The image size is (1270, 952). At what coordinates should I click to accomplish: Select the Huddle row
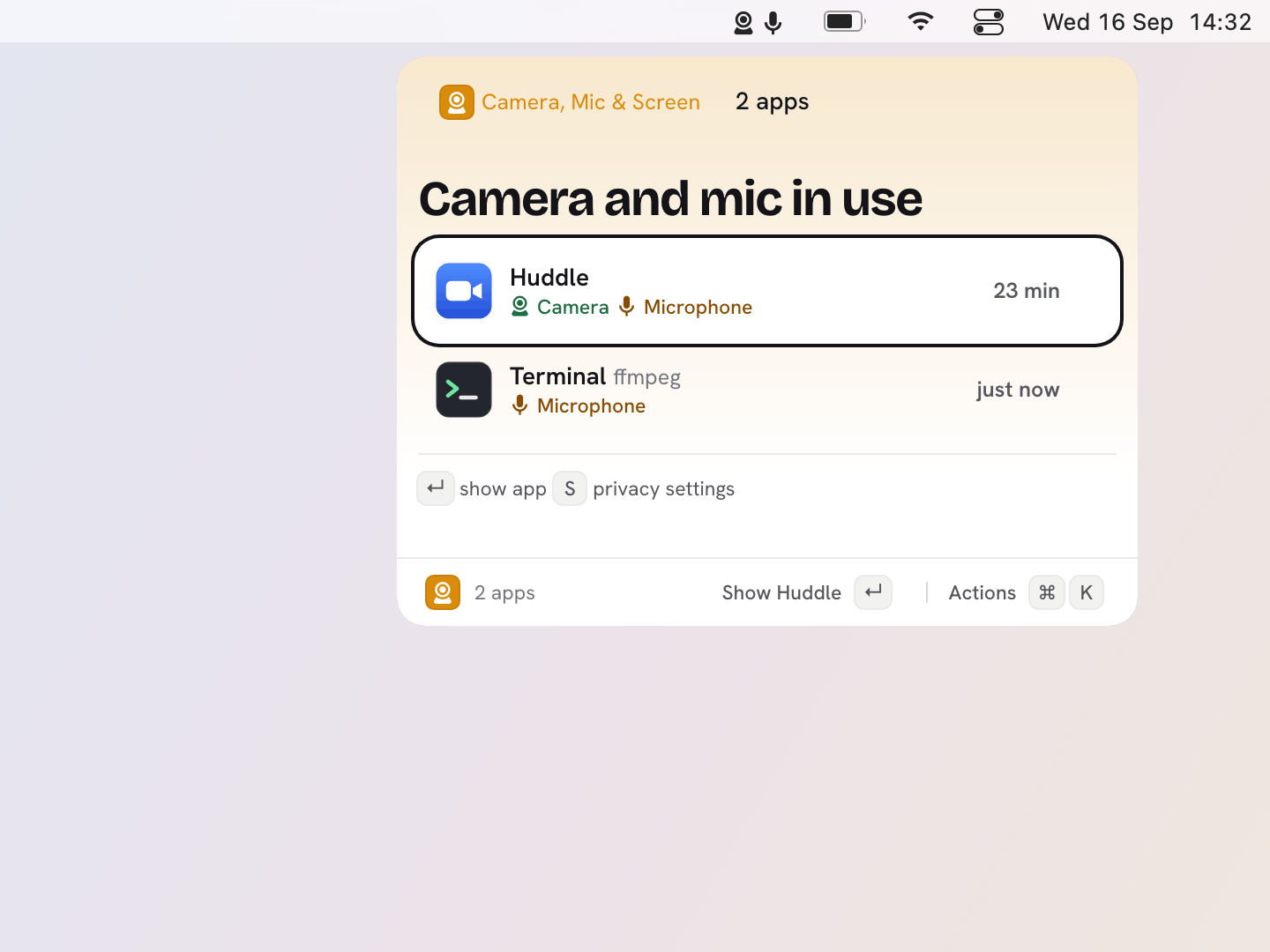pyautogui.click(x=767, y=291)
